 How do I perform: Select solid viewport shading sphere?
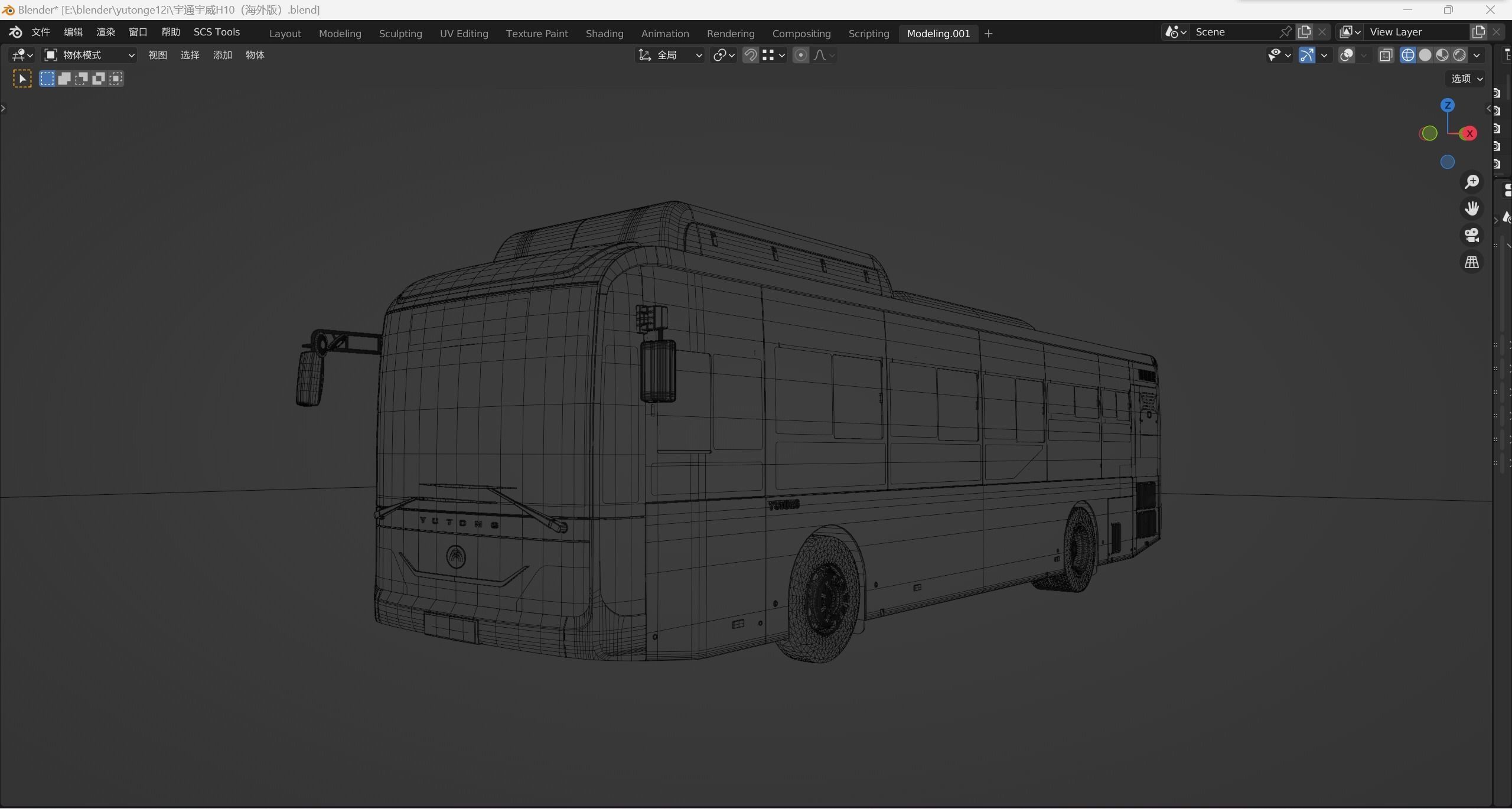tap(1425, 55)
